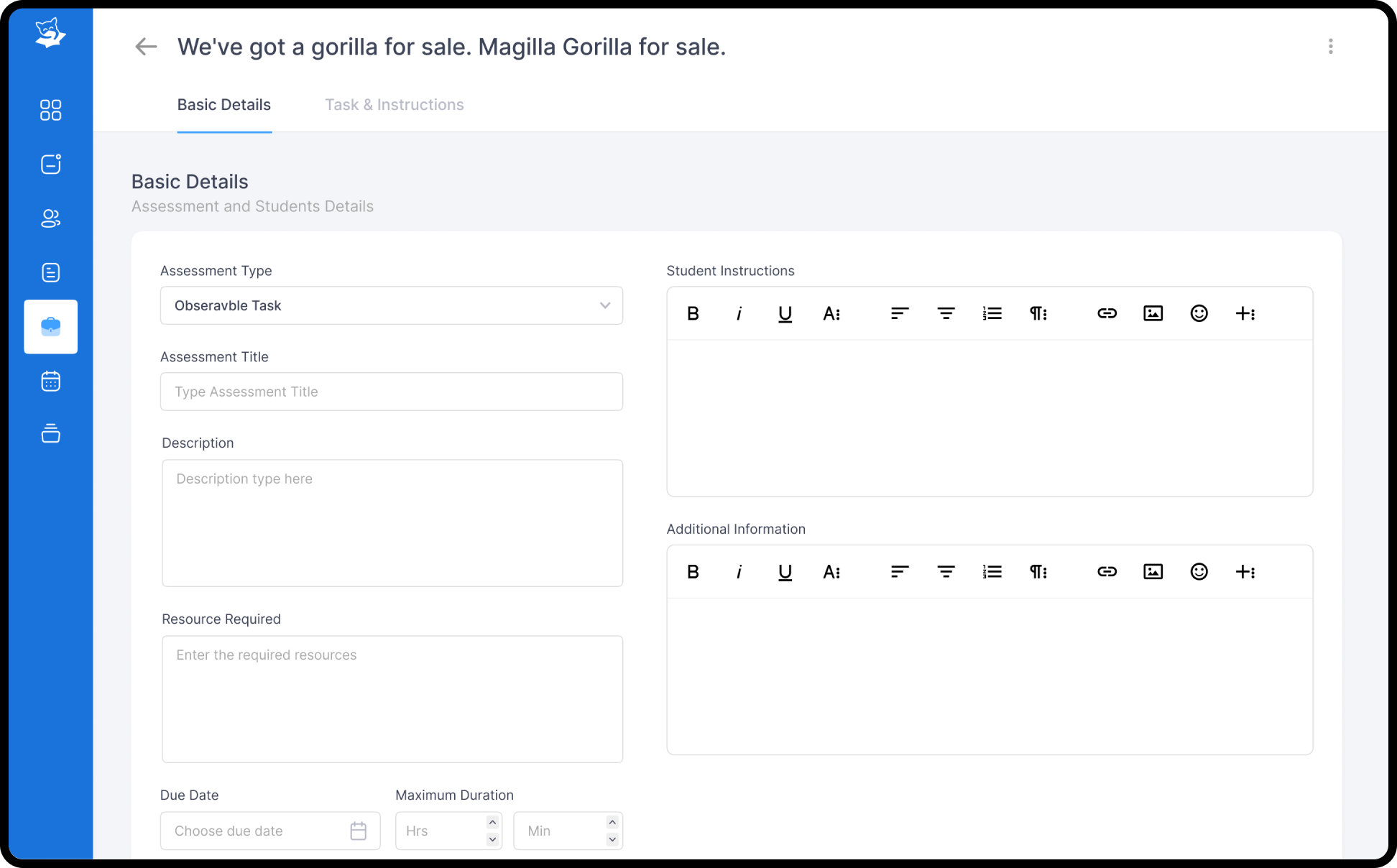
Task: Center align text in Additional Information
Action: [946, 571]
